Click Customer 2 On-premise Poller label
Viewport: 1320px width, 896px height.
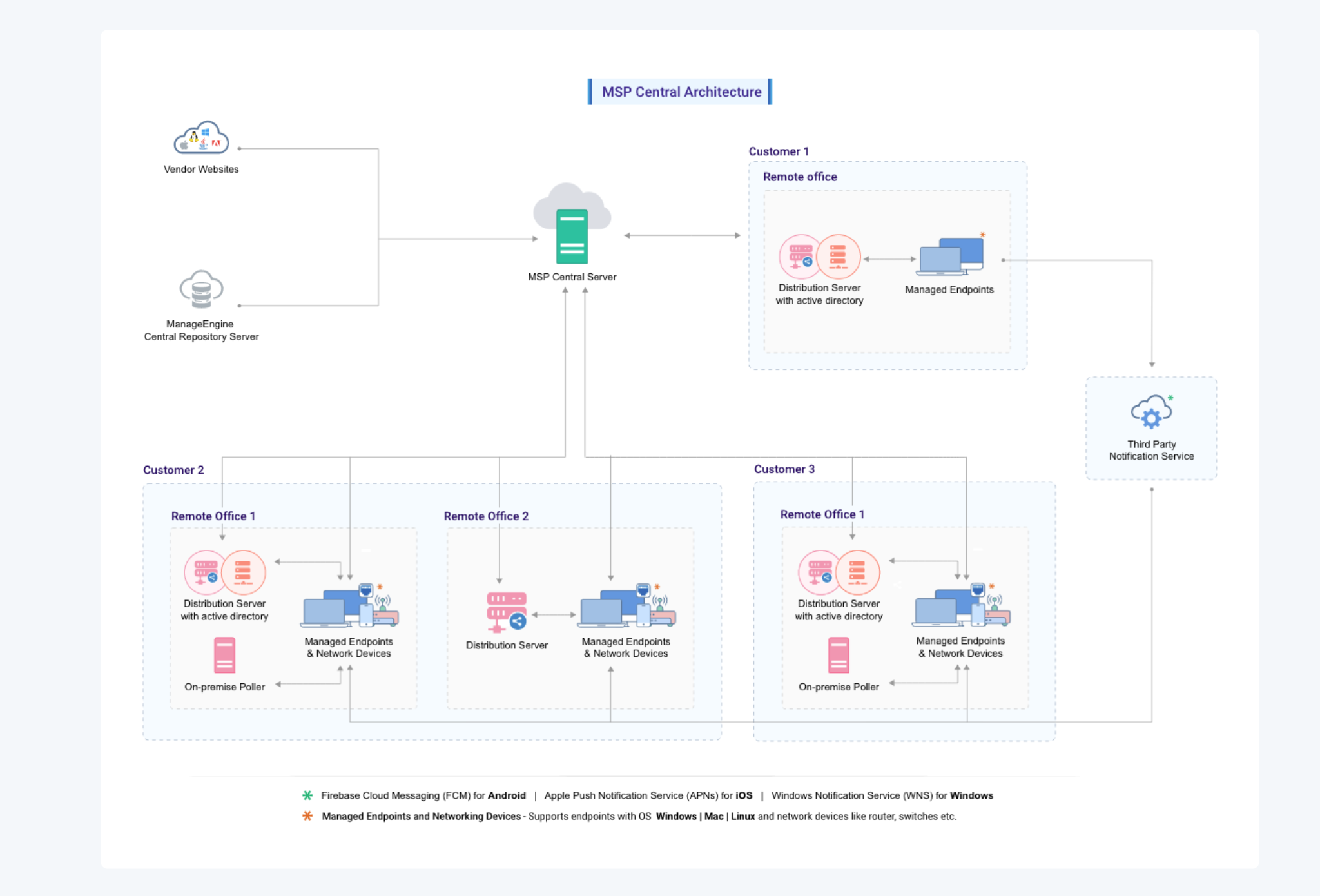[x=224, y=687]
